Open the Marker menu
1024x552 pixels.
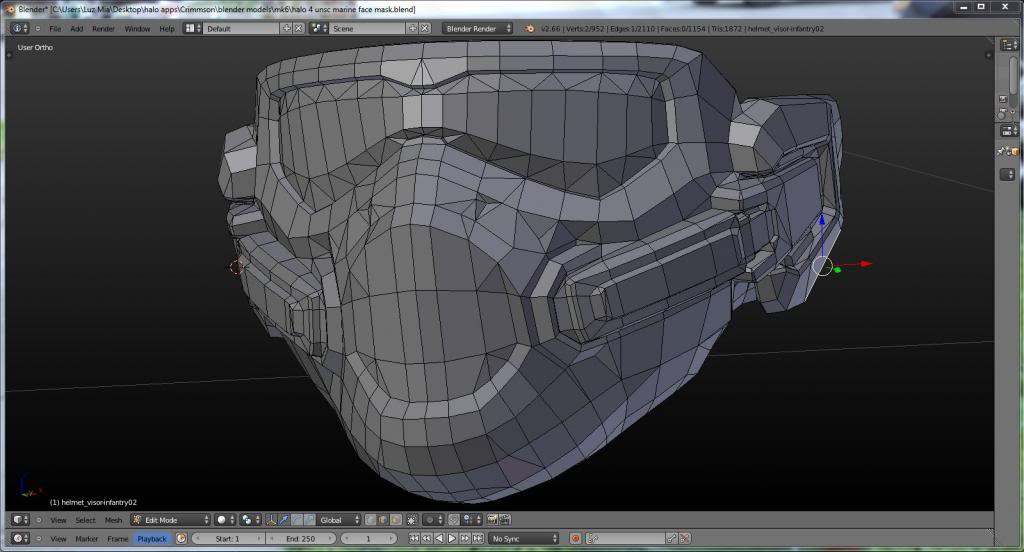click(x=86, y=539)
